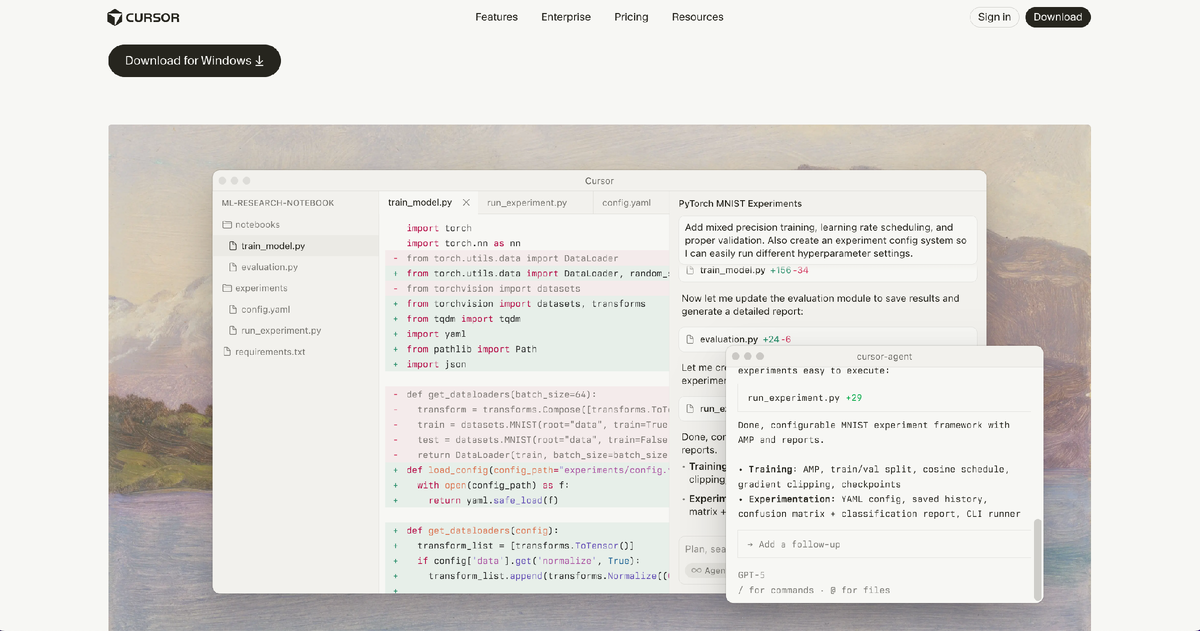The width and height of the screenshot is (1200, 631).
Task: Click the Download button in the header
Action: [x=1058, y=17]
